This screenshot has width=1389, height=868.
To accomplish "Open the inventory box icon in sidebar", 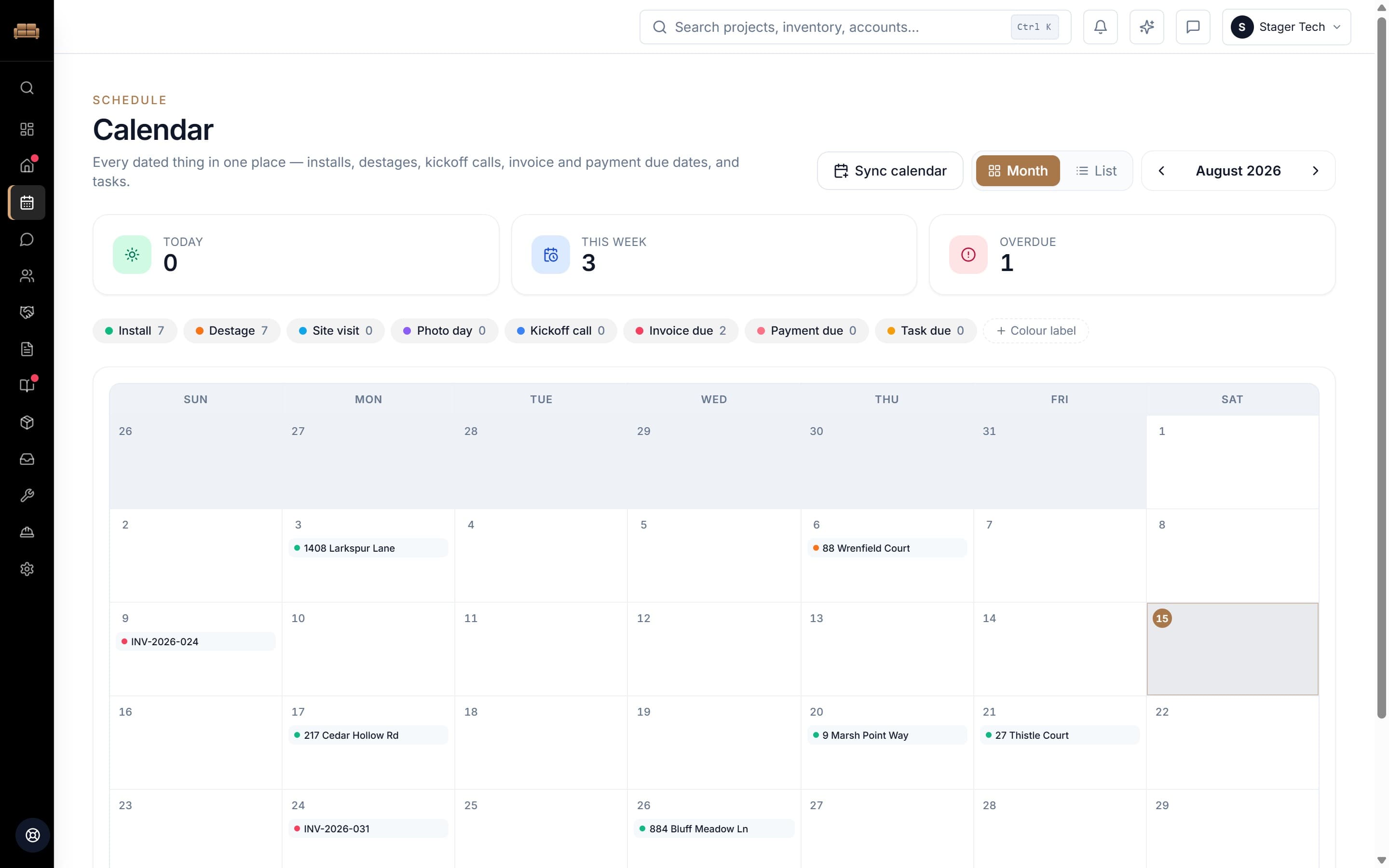I will tap(27, 422).
